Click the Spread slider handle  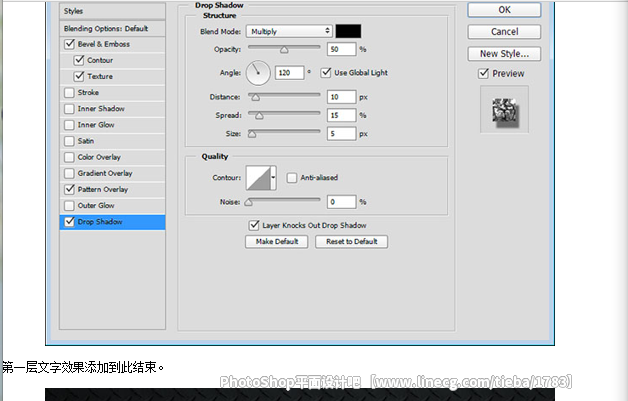point(259,116)
